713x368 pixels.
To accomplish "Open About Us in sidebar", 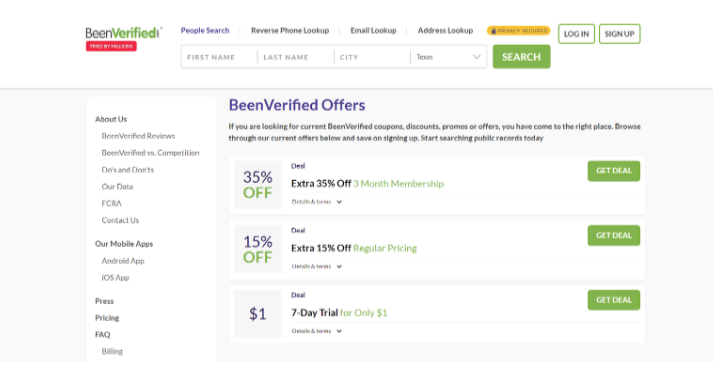I will click(x=111, y=119).
